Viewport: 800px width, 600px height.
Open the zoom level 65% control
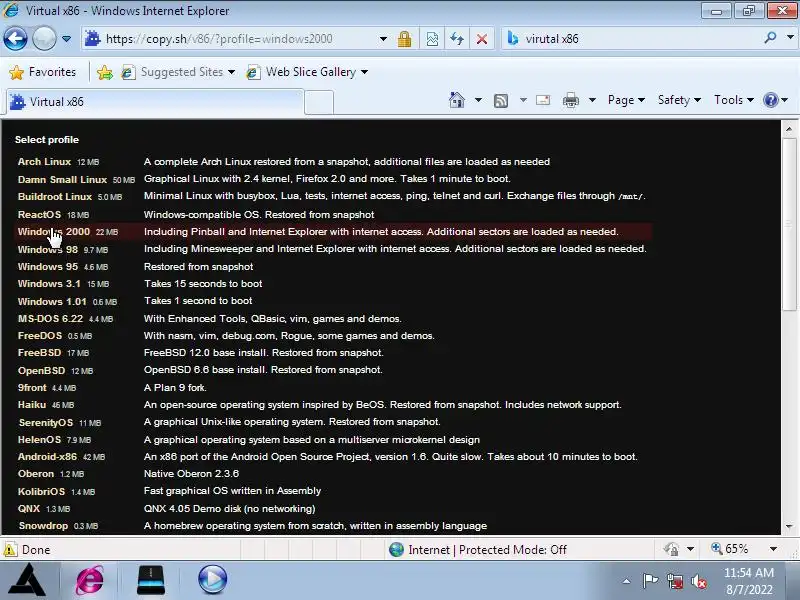click(731, 549)
